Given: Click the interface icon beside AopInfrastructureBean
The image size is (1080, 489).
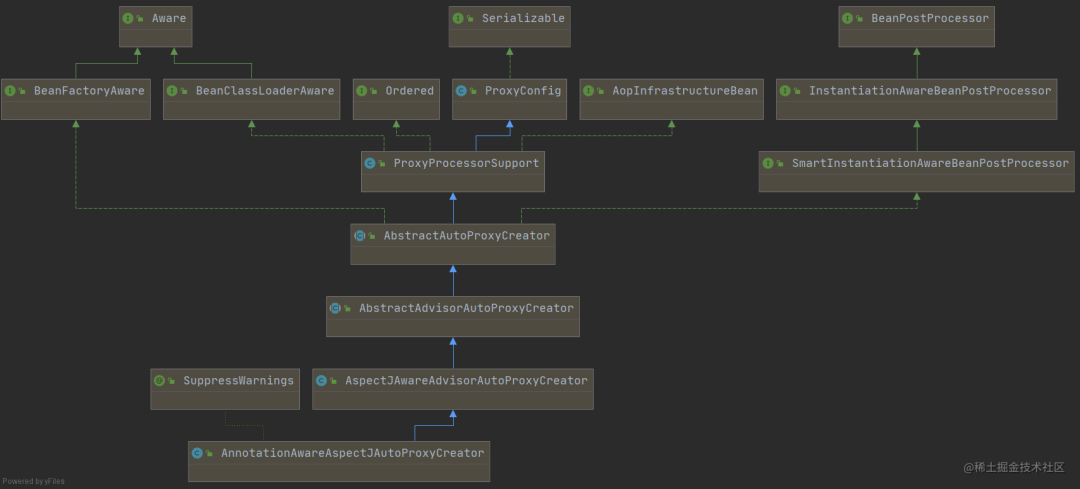Looking at the screenshot, I should pos(590,90).
